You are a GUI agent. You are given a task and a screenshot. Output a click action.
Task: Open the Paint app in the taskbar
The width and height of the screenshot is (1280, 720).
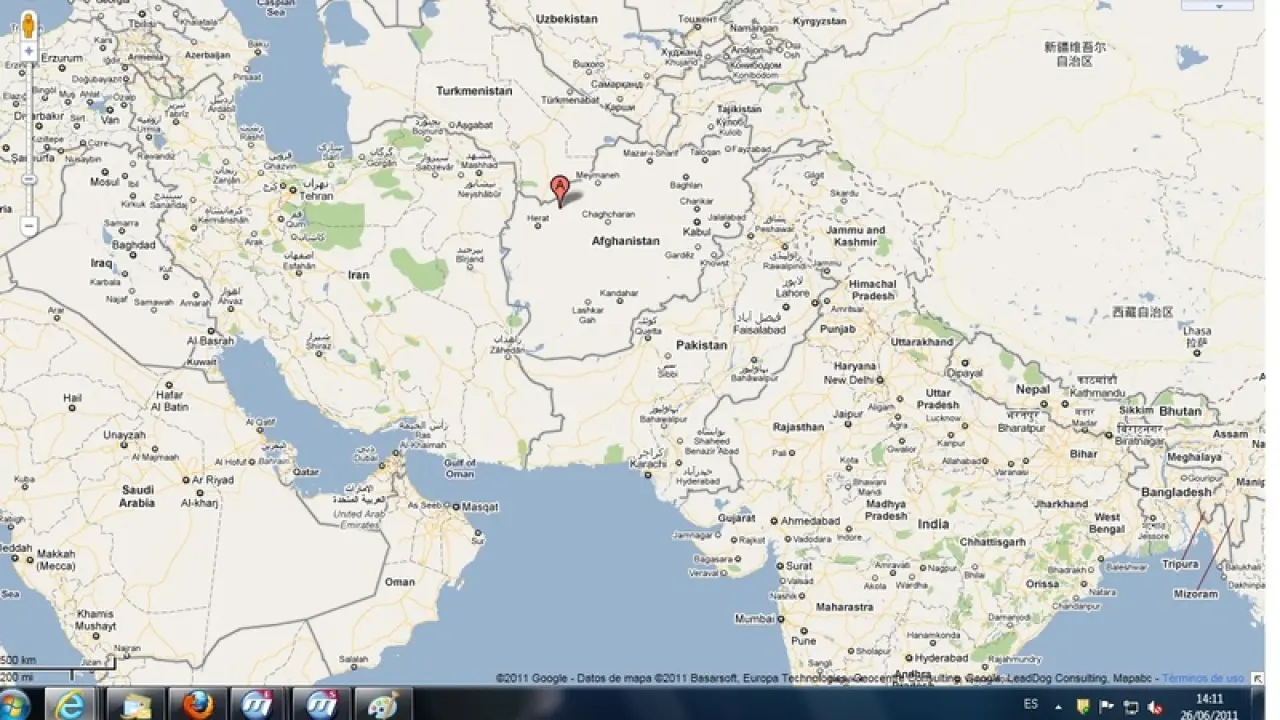click(382, 704)
